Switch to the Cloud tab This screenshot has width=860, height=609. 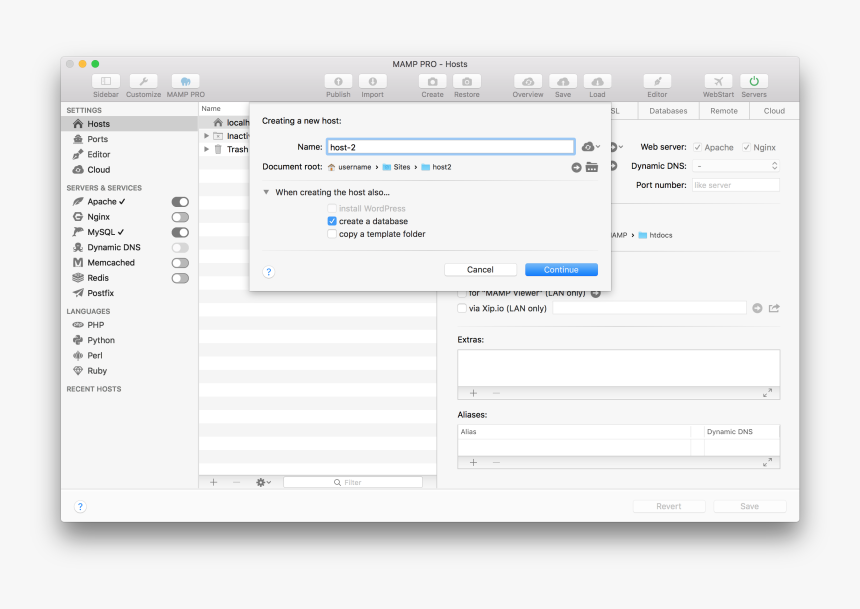[774, 111]
